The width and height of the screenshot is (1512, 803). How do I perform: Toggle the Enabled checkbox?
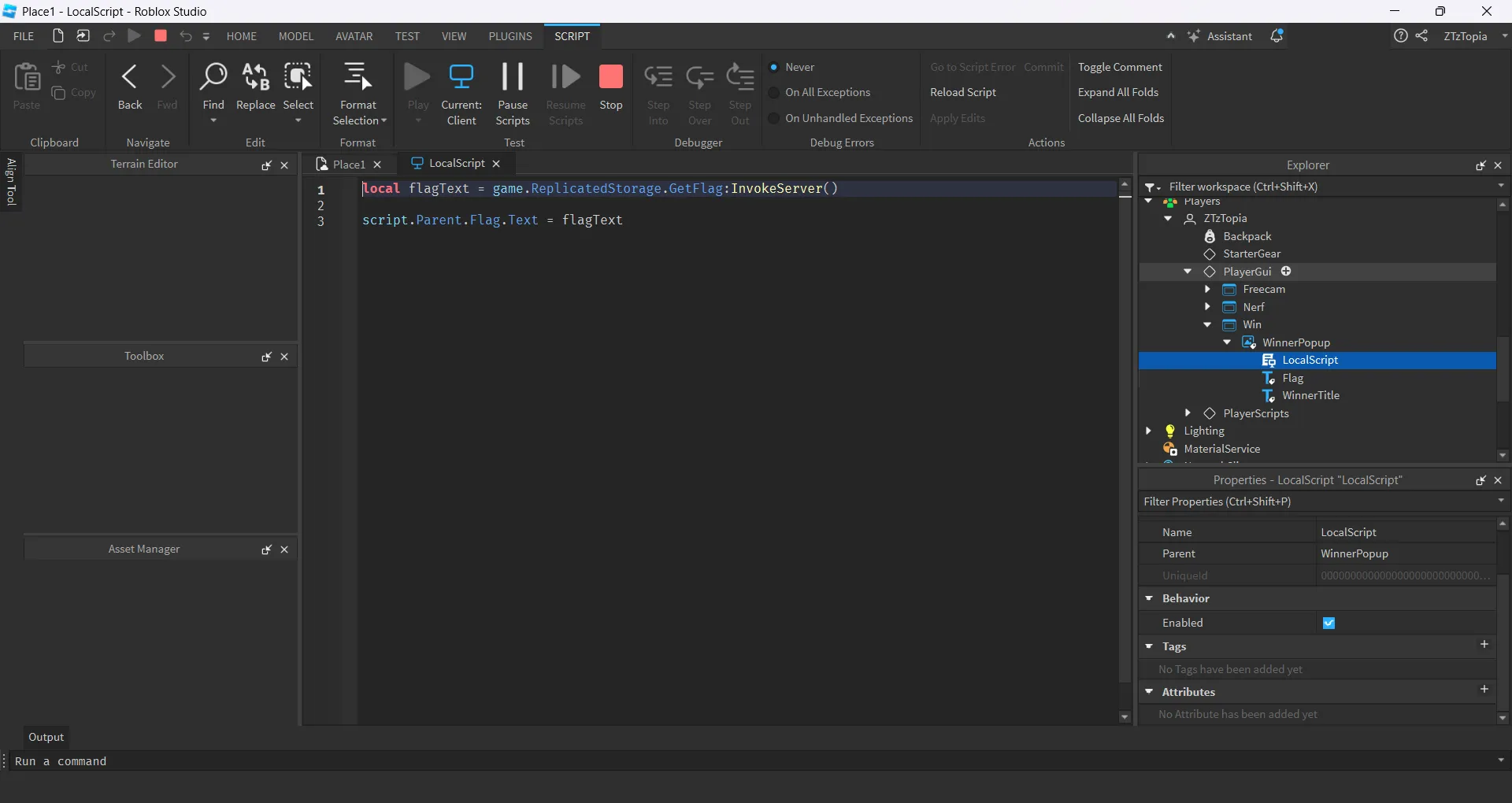(1329, 623)
